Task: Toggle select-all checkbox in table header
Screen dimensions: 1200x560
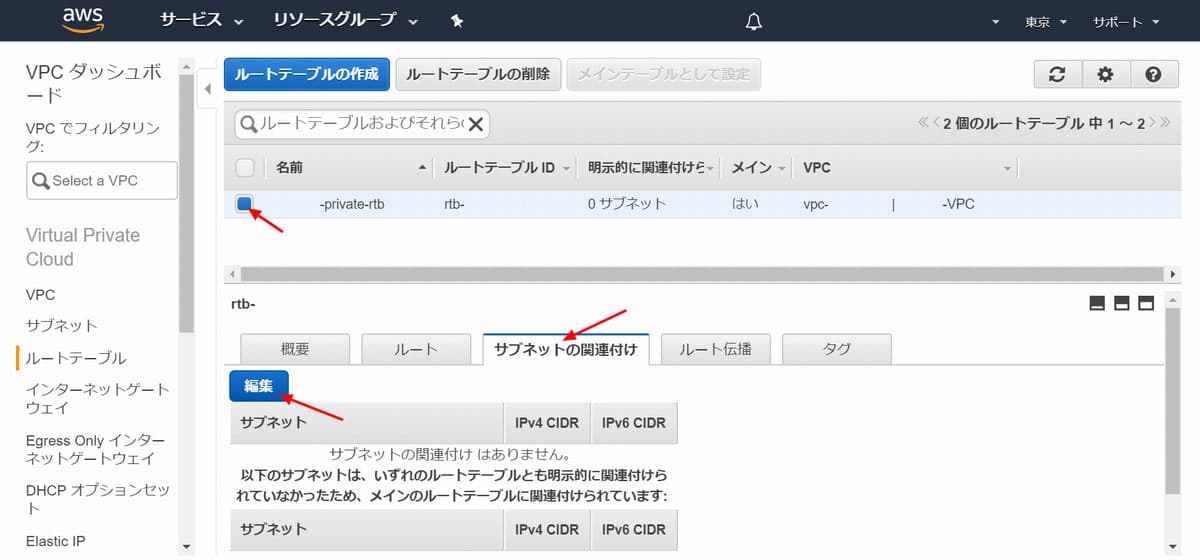Action: [245, 167]
